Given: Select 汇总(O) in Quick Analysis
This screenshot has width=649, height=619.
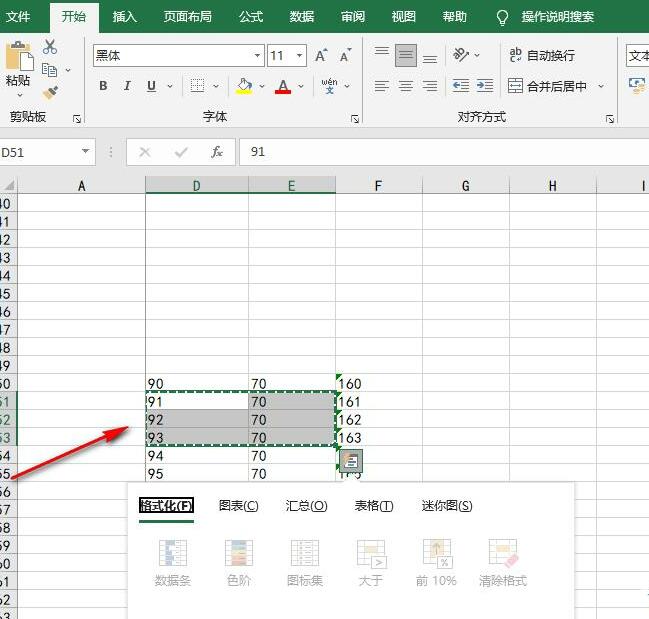Looking at the screenshot, I should pos(306,506).
